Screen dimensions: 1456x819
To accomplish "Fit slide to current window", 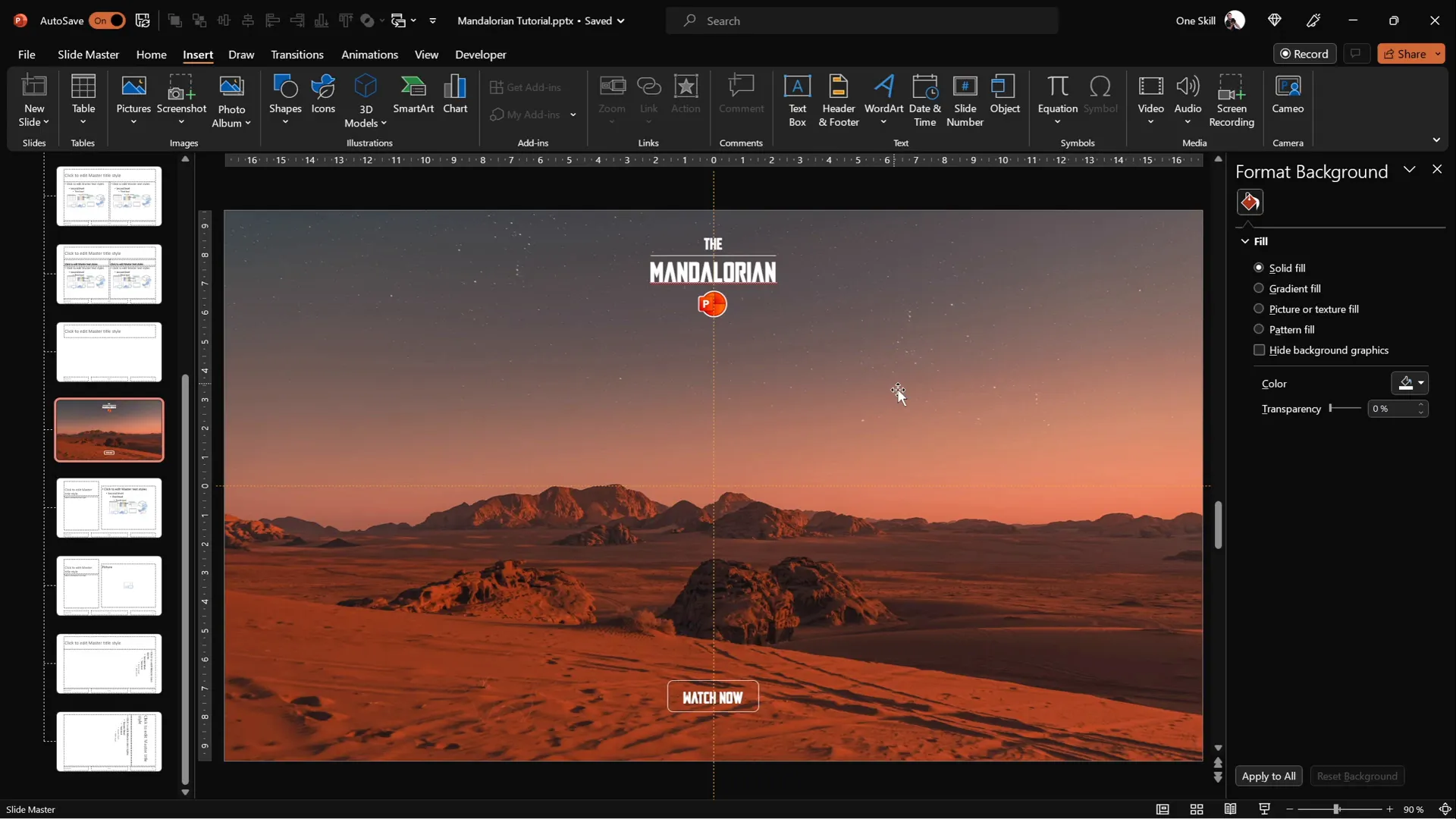I will click(x=1445, y=809).
